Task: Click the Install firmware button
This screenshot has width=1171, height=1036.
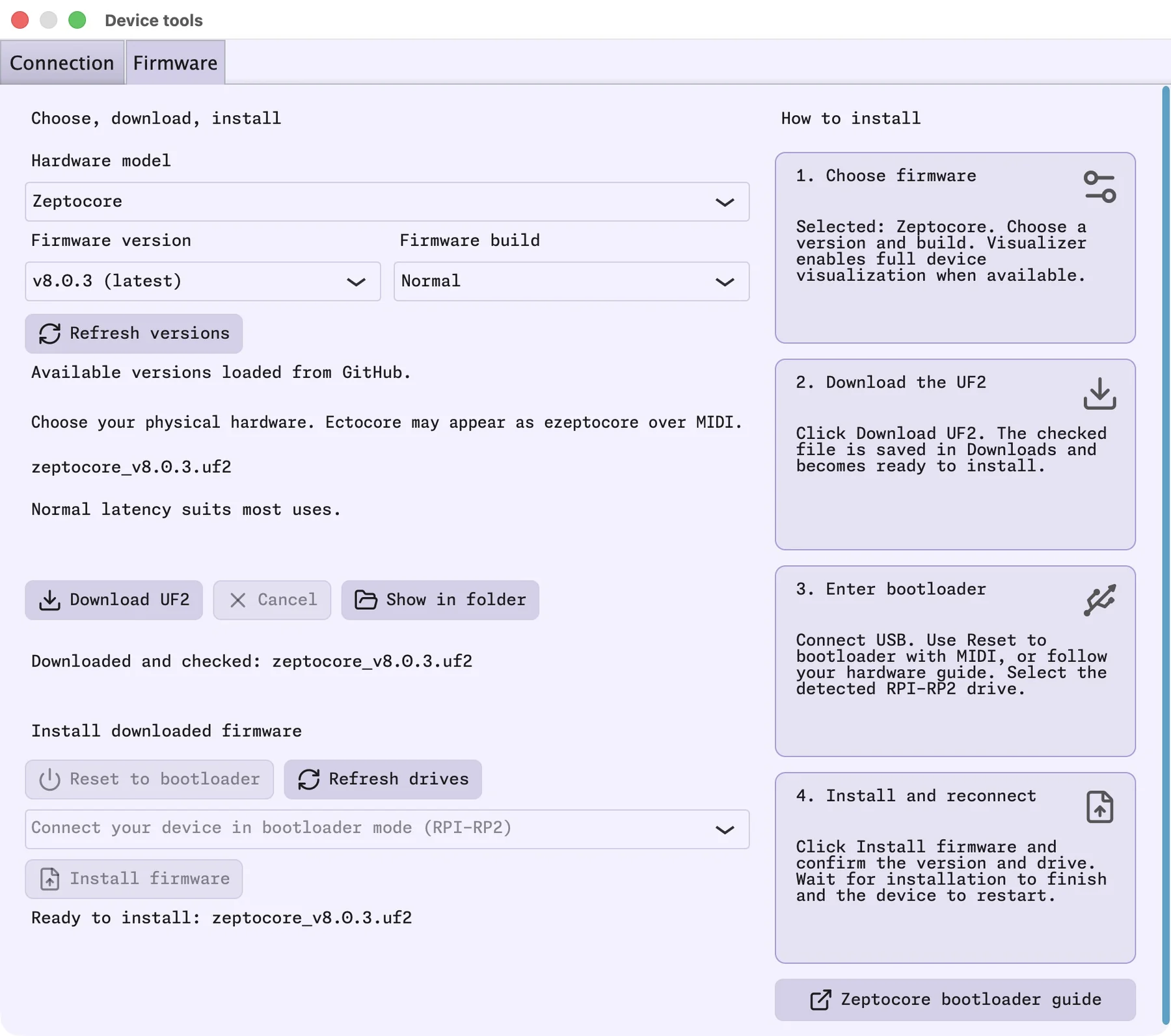Action: pyautogui.click(x=134, y=879)
